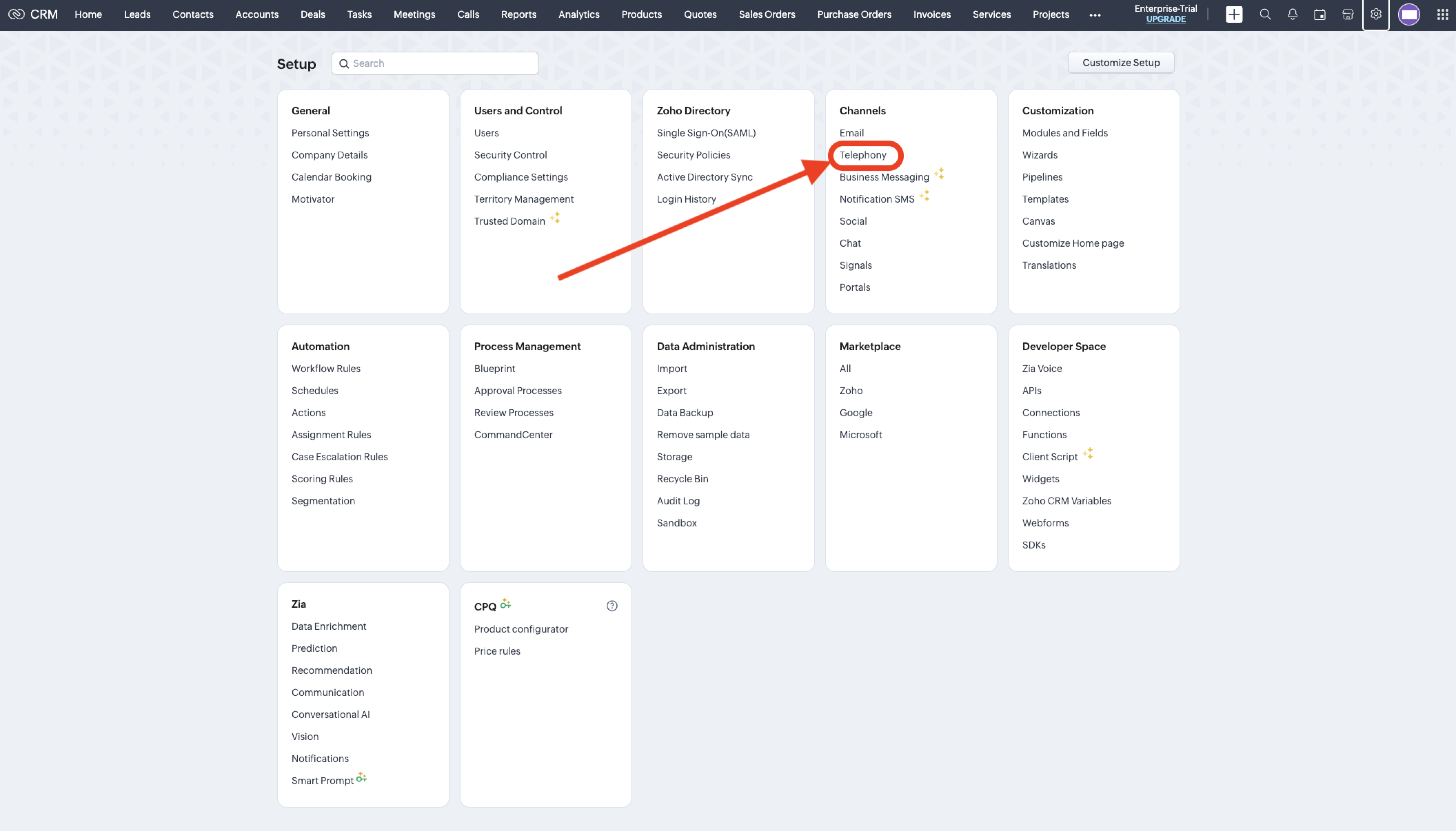Open Modules and Fields
This screenshot has height=831, width=1456.
pyautogui.click(x=1064, y=132)
